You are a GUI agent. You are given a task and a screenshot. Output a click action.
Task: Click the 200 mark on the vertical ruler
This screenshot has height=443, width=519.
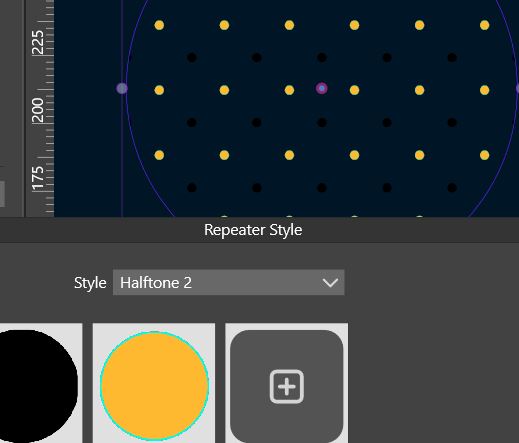[x=38, y=110]
